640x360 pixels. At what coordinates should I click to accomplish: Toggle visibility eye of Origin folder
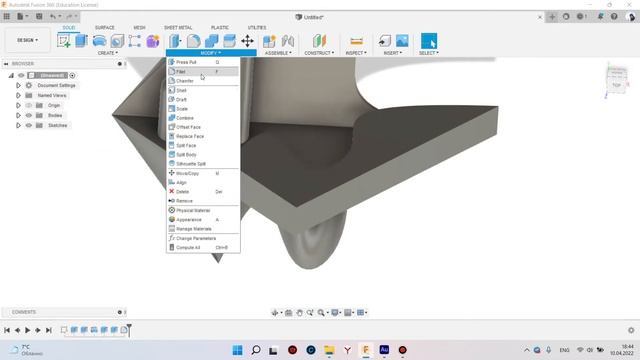29,105
